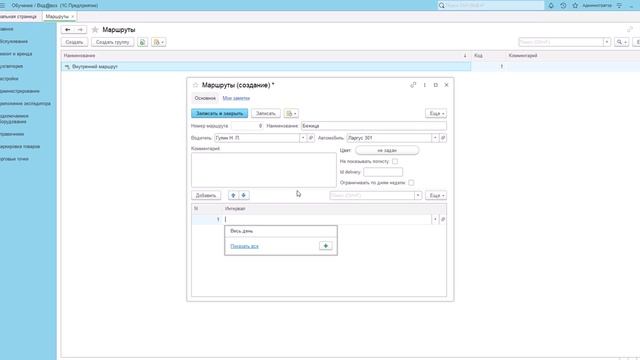The height and width of the screenshot is (360, 640).
Task: Go back with the left arrow
Action: [68, 30]
